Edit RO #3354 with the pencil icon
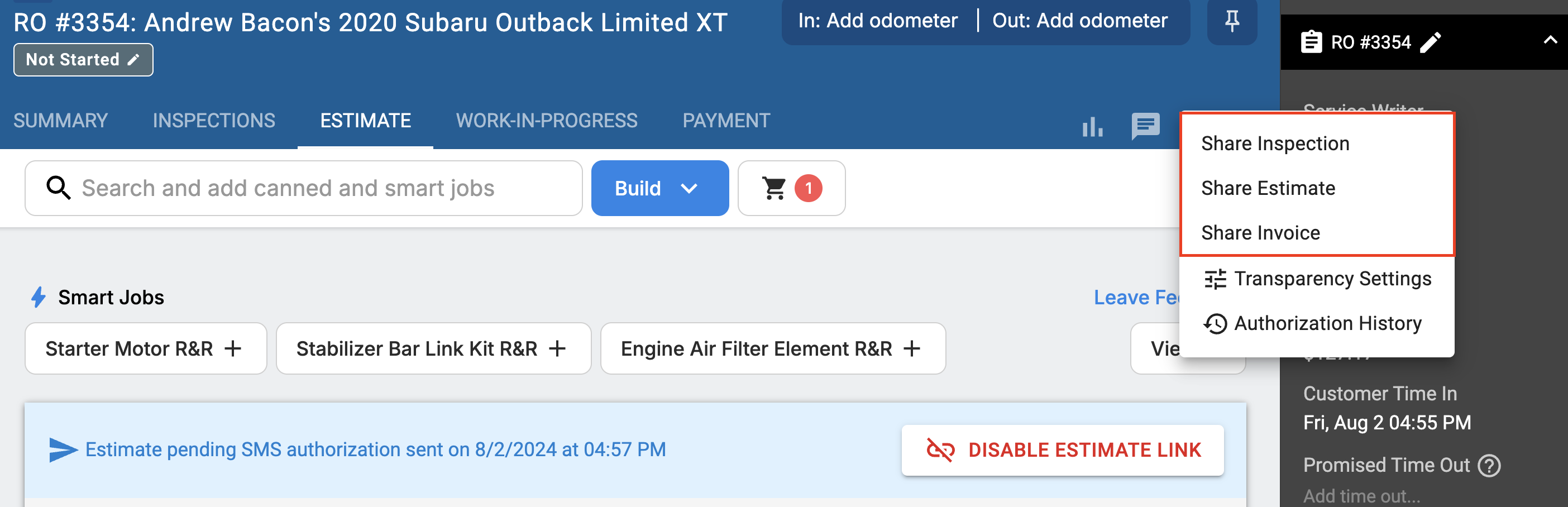This screenshot has width=1568, height=507. click(x=1431, y=42)
